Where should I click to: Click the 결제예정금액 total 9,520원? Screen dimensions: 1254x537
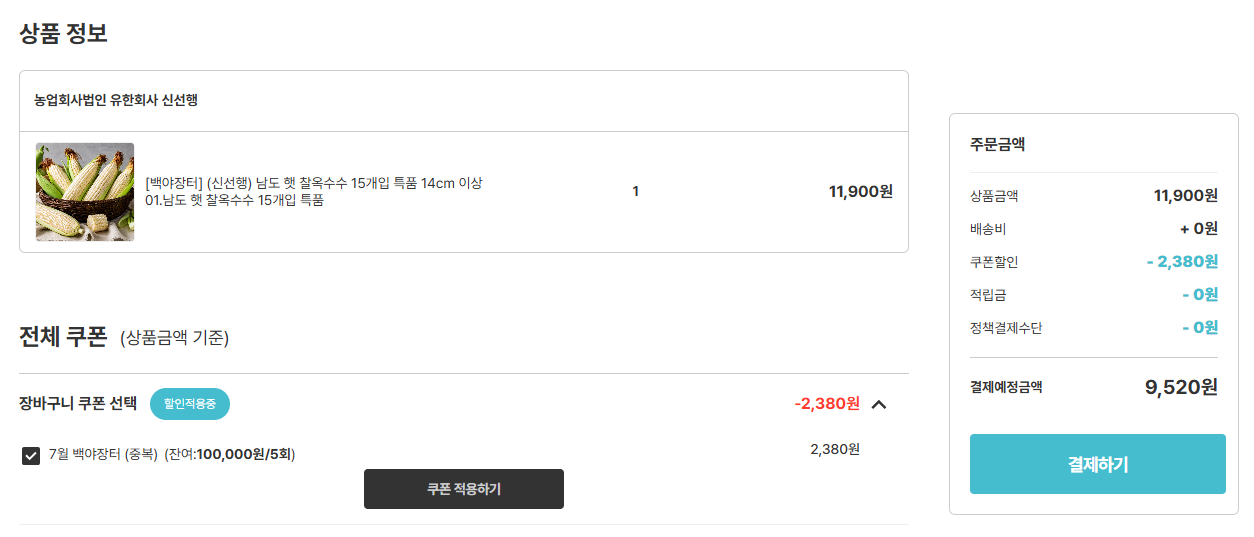(x=1181, y=387)
